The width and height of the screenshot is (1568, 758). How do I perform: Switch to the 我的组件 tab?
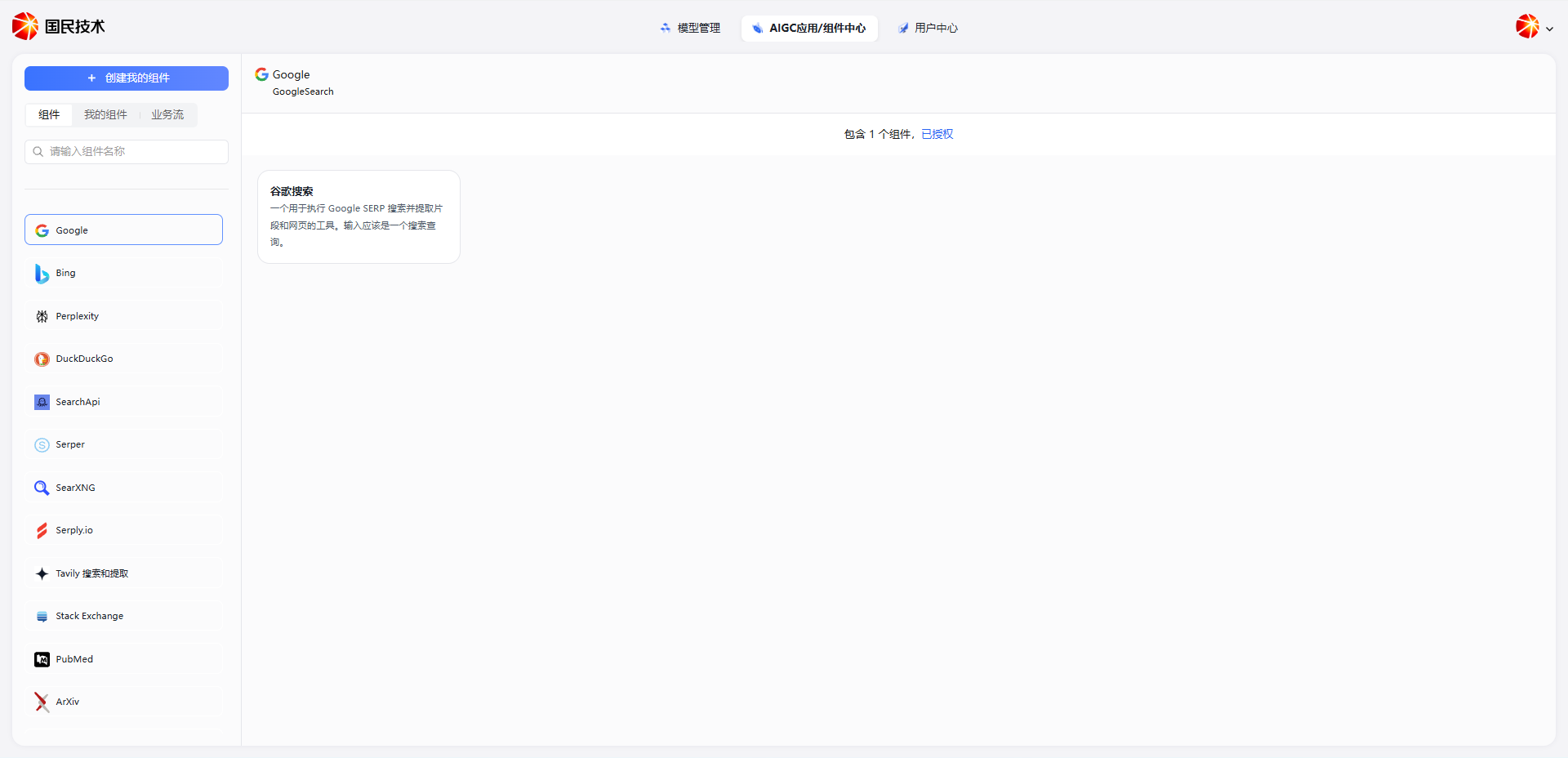coord(106,115)
